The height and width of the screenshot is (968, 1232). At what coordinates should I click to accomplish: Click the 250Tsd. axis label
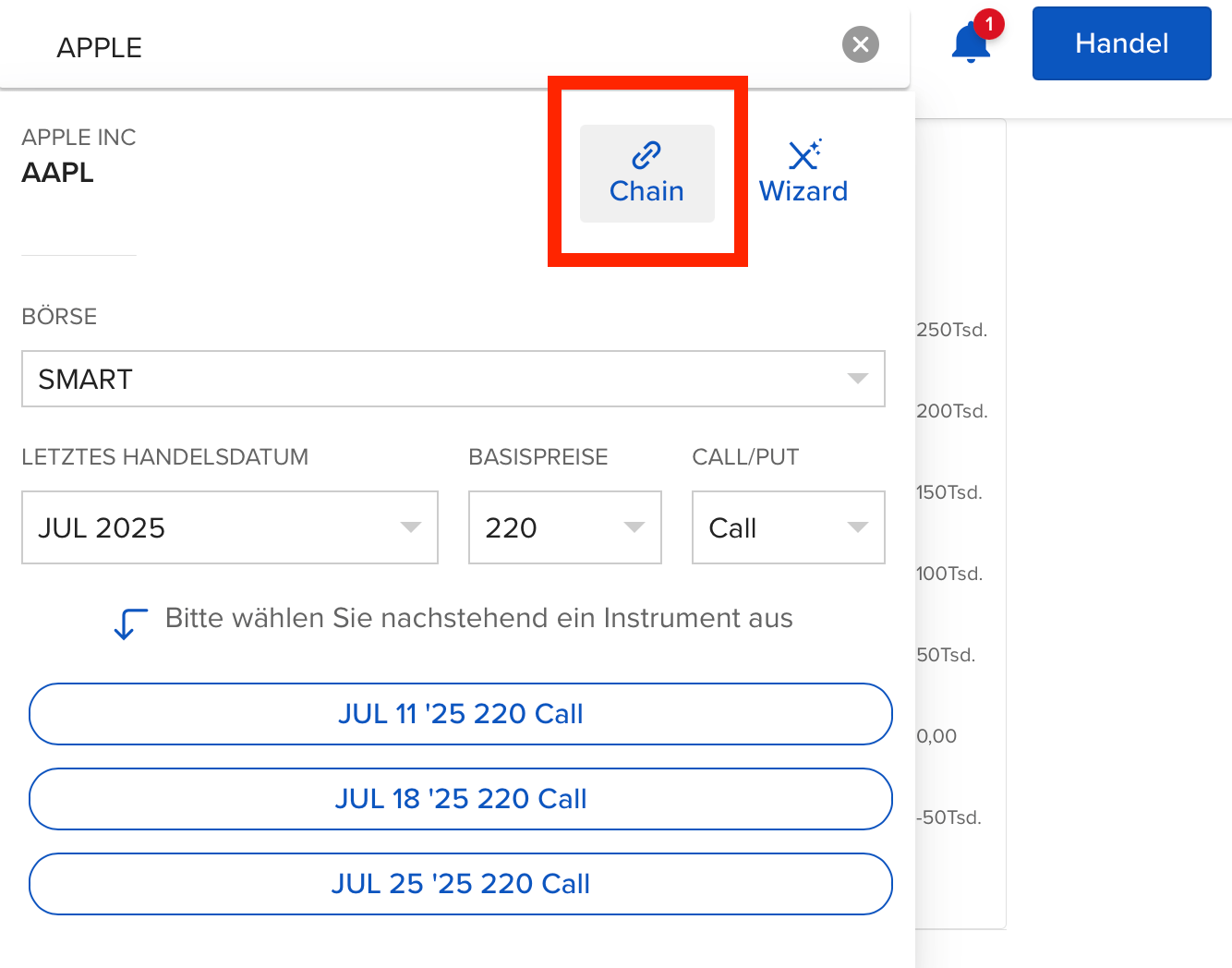click(x=951, y=330)
